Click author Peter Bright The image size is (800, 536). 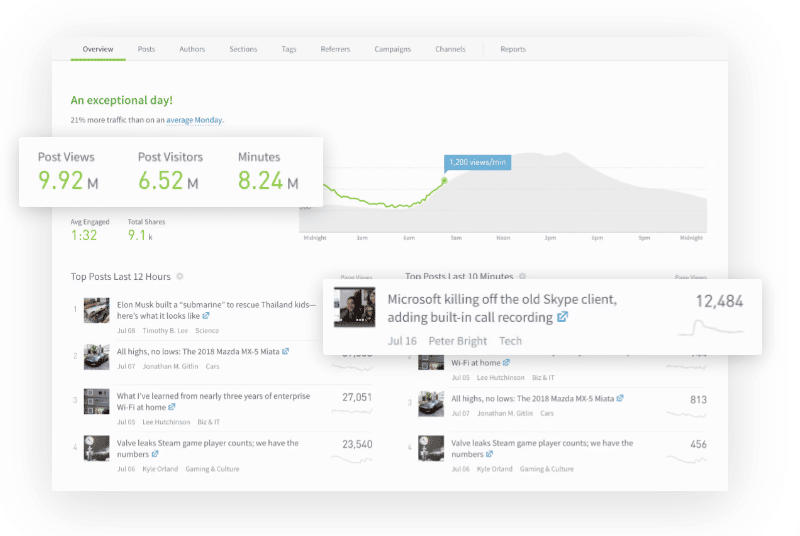(x=458, y=341)
